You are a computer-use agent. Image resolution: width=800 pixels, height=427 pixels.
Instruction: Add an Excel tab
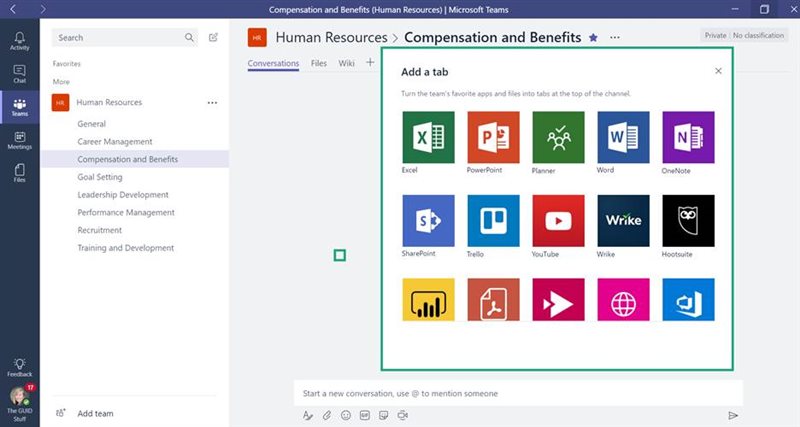click(428, 137)
